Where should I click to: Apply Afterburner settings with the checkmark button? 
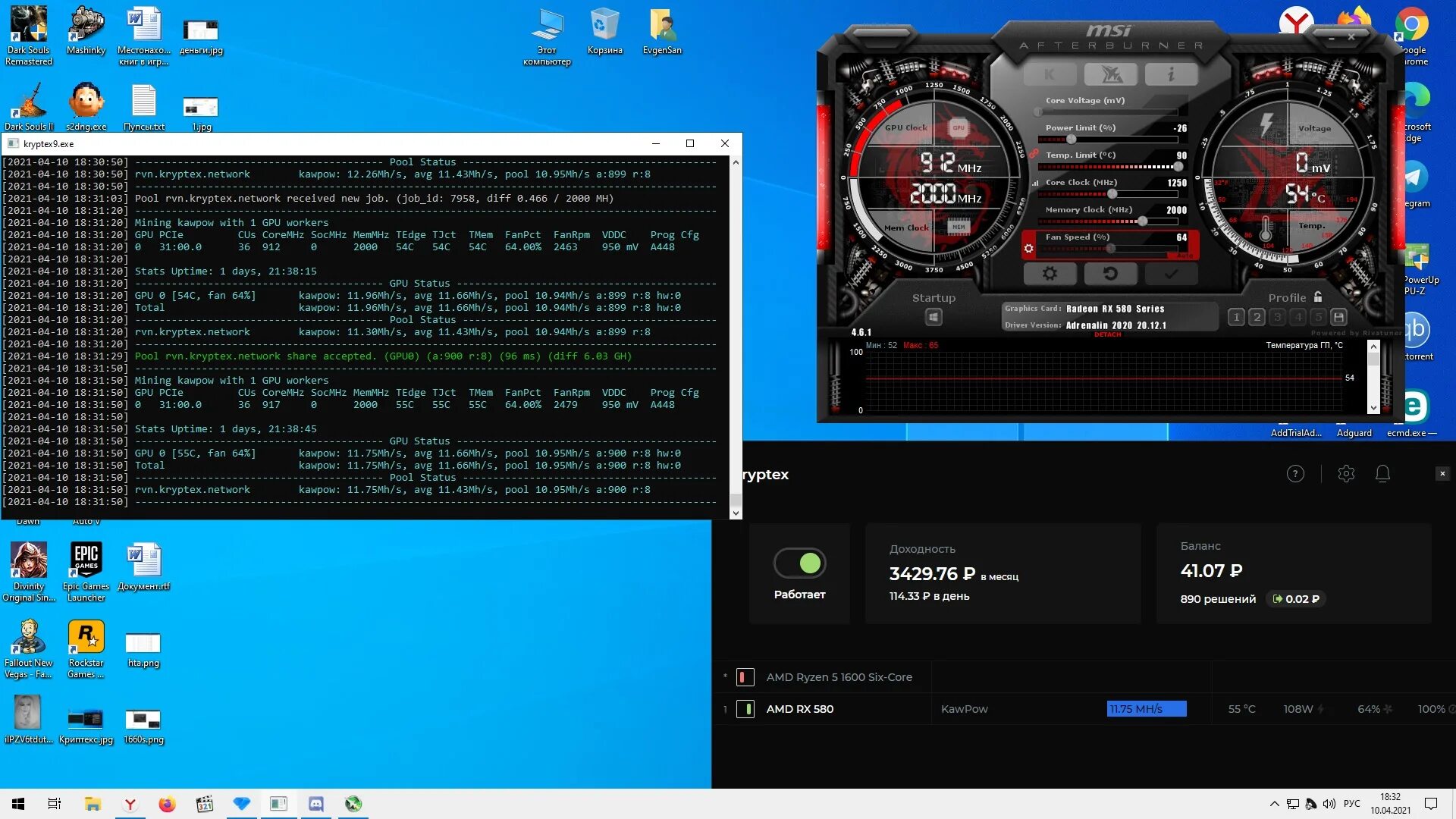point(1171,274)
